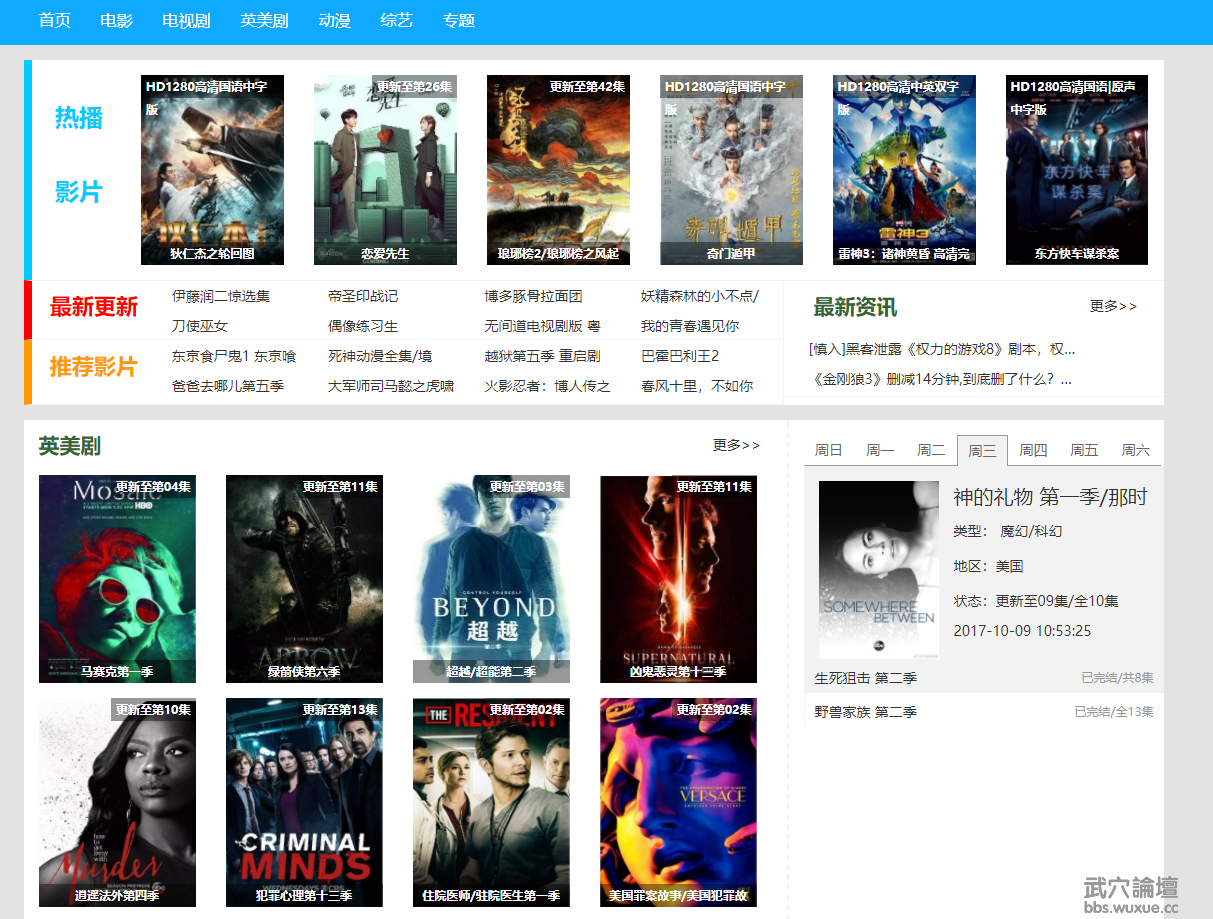1213x919 pixels.
Task: Open the 妖精森林的小不点 link
Action: tap(700, 296)
